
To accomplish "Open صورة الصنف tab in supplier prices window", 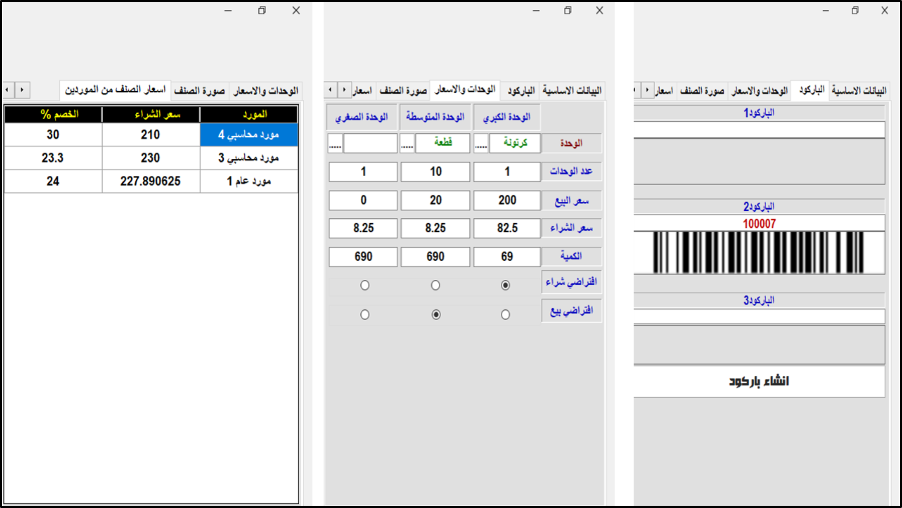I will coord(200,90).
